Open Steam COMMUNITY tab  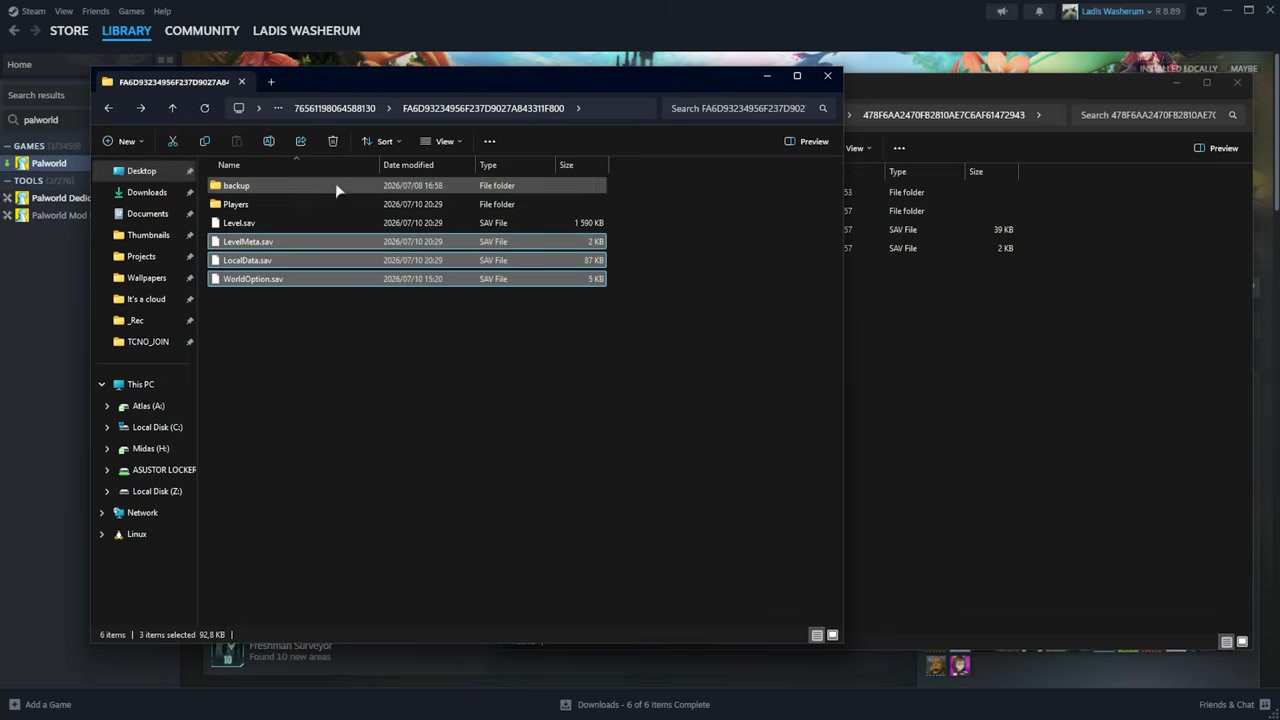[202, 31]
